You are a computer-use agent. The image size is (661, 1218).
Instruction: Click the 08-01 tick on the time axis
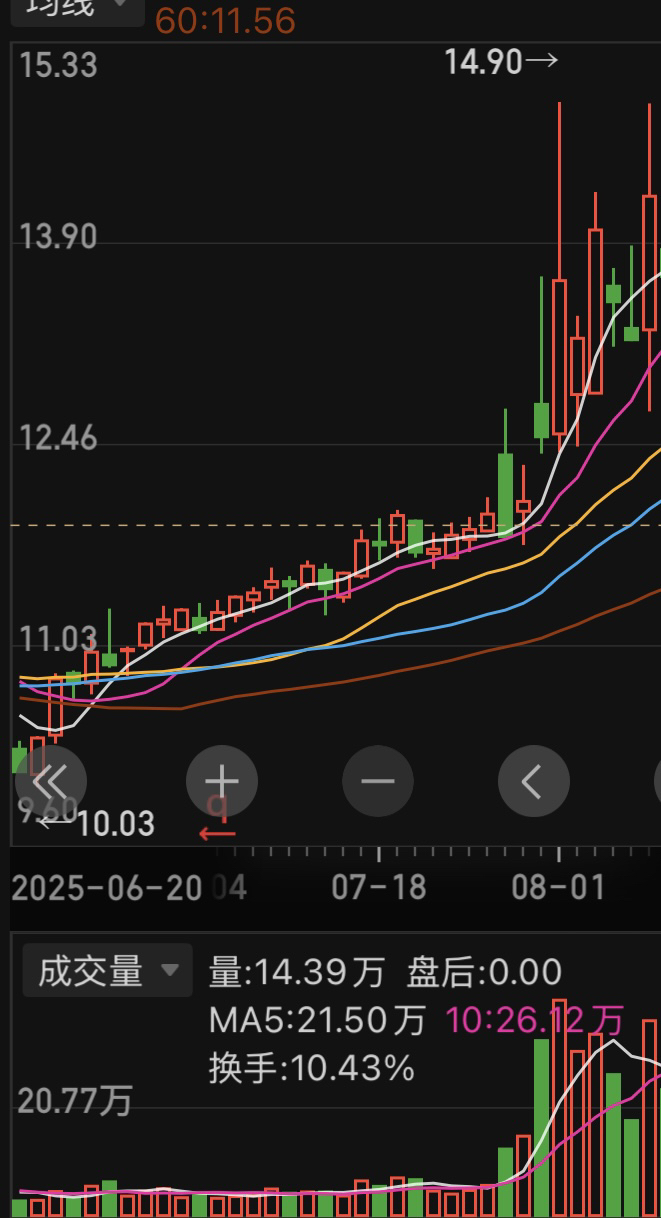click(558, 854)
